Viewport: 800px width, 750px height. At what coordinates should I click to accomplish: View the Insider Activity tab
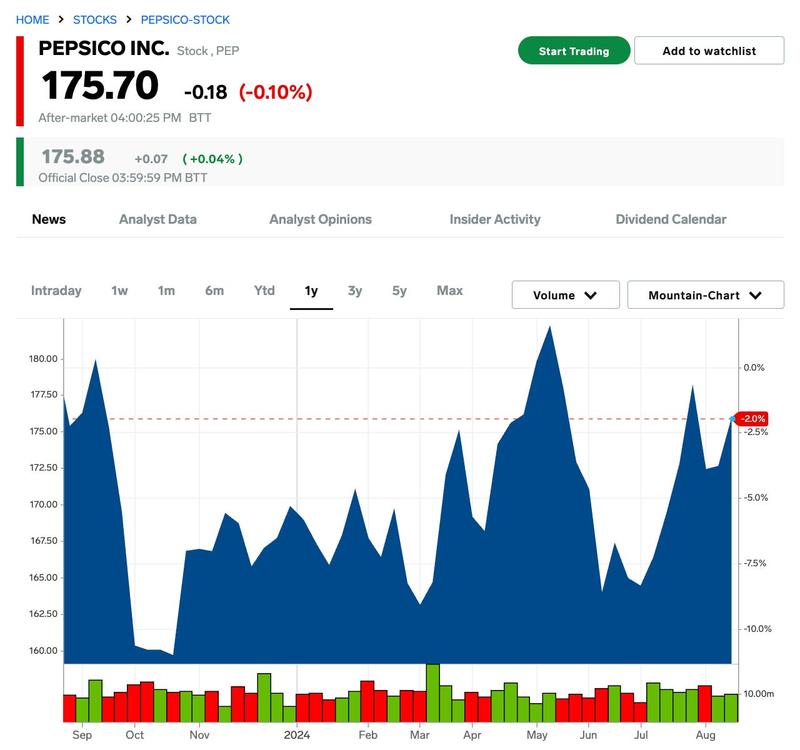pos(495,219)
